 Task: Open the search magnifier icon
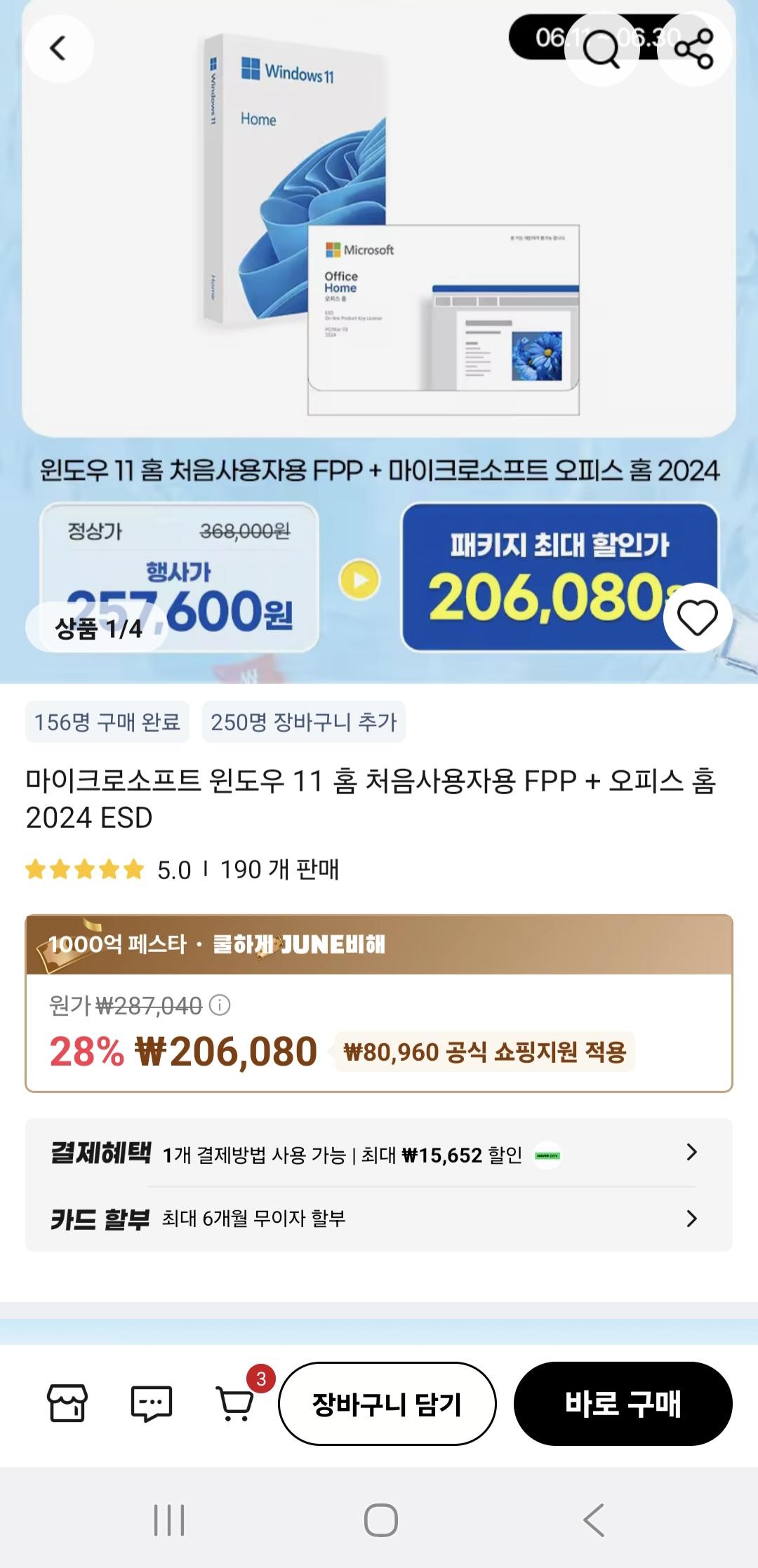pos(601,48)
